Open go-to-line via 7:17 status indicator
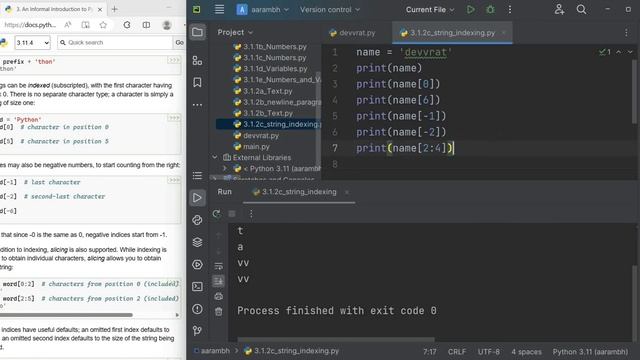 (x=429, y=351)
